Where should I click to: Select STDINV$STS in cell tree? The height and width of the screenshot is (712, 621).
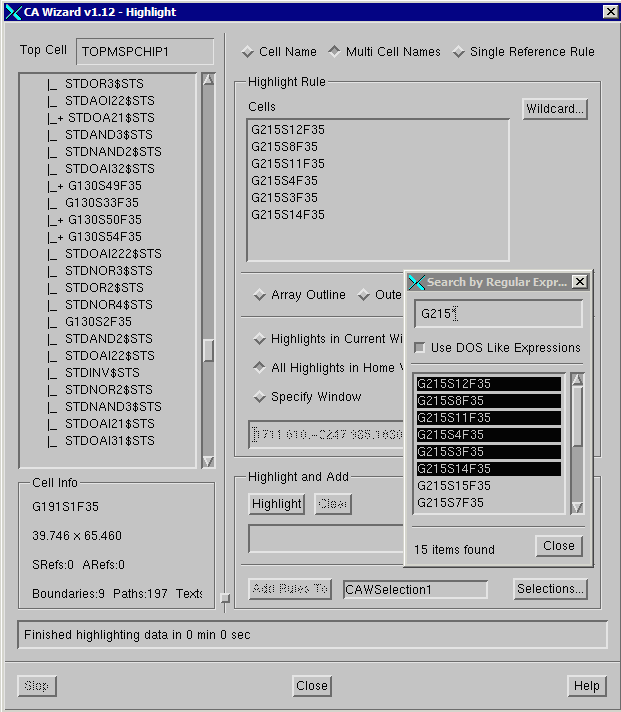pos(102,373)
